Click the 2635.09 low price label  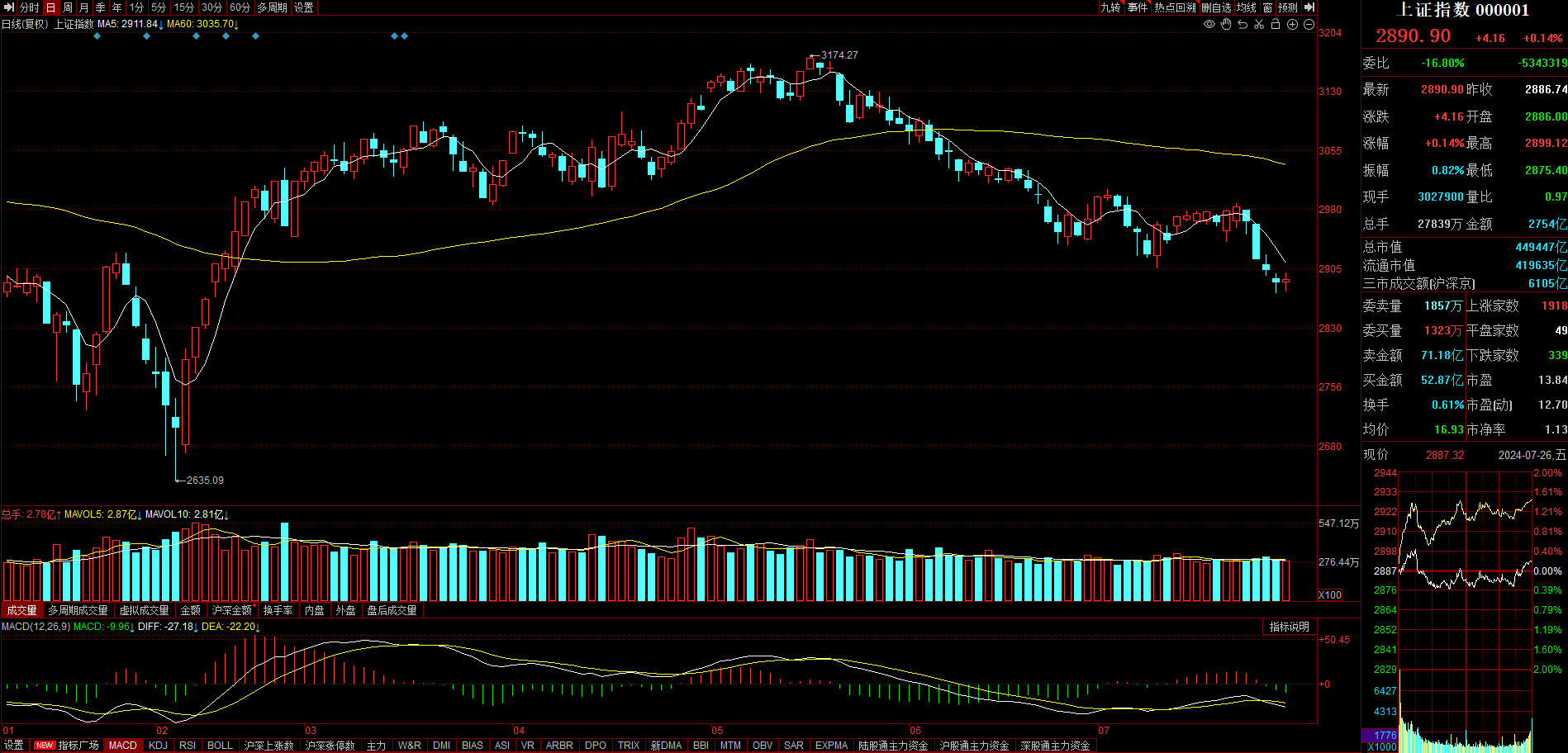click(x=205, y=481)
